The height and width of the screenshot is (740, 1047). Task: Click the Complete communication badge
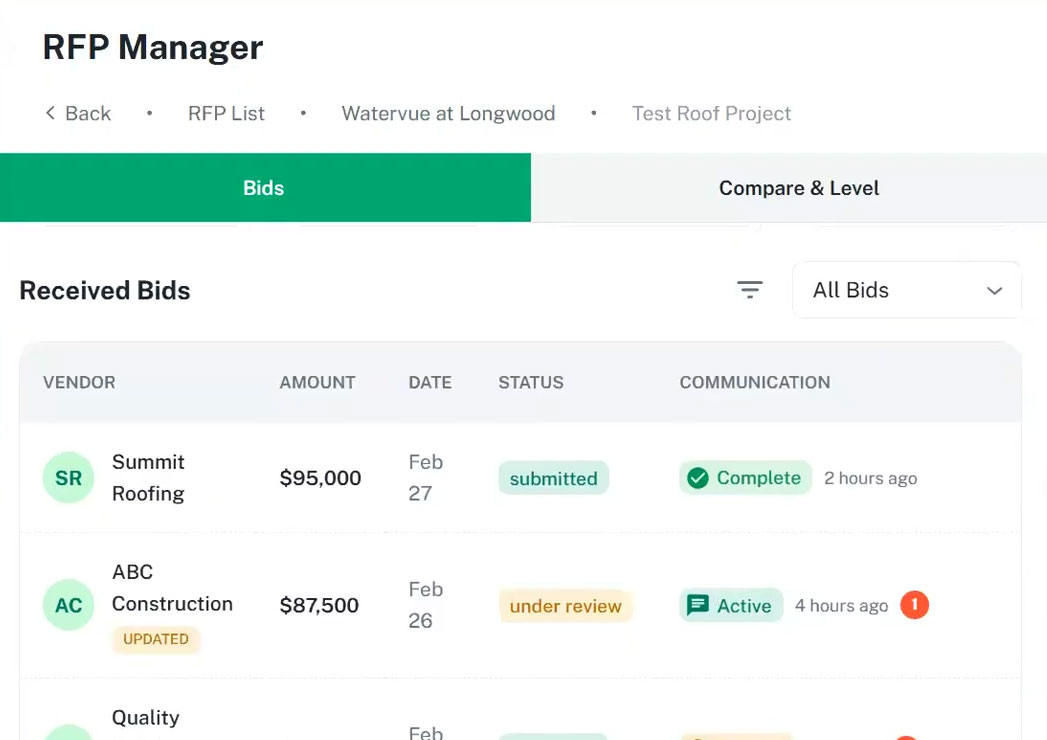[x=745, y=478]
